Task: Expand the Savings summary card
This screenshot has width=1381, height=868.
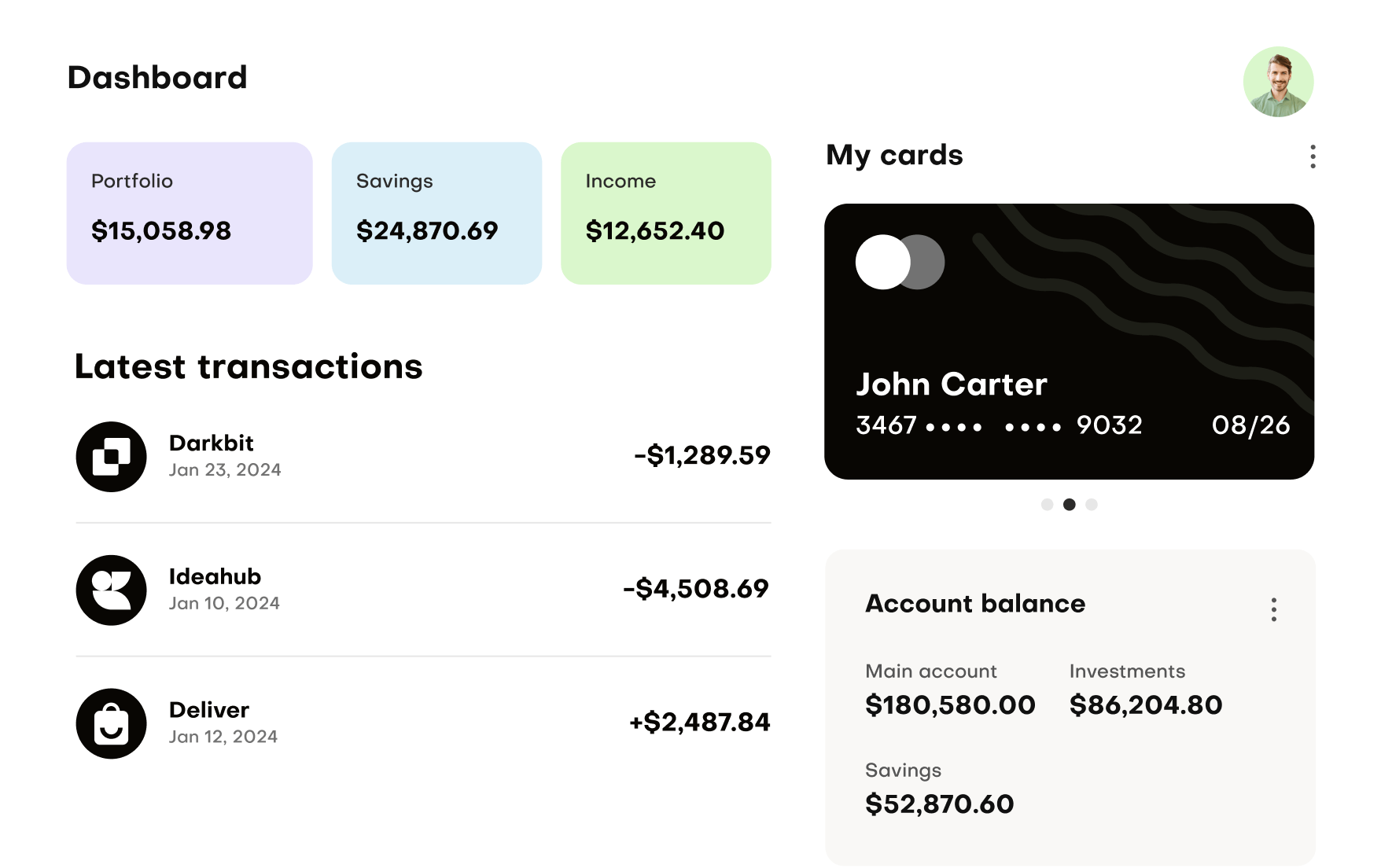Action: click(x=437, y=212)
